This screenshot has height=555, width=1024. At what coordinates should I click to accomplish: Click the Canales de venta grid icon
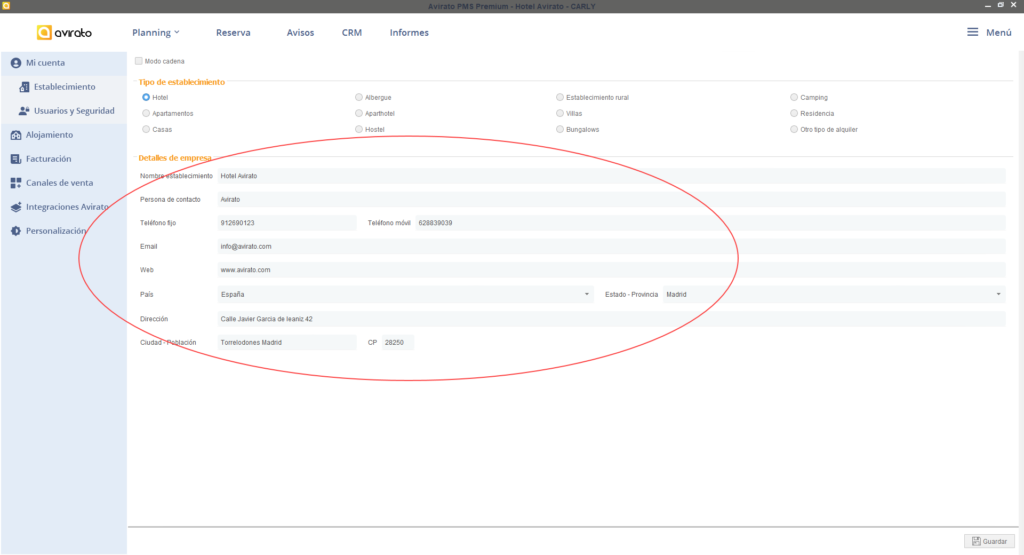click(16, 183)
